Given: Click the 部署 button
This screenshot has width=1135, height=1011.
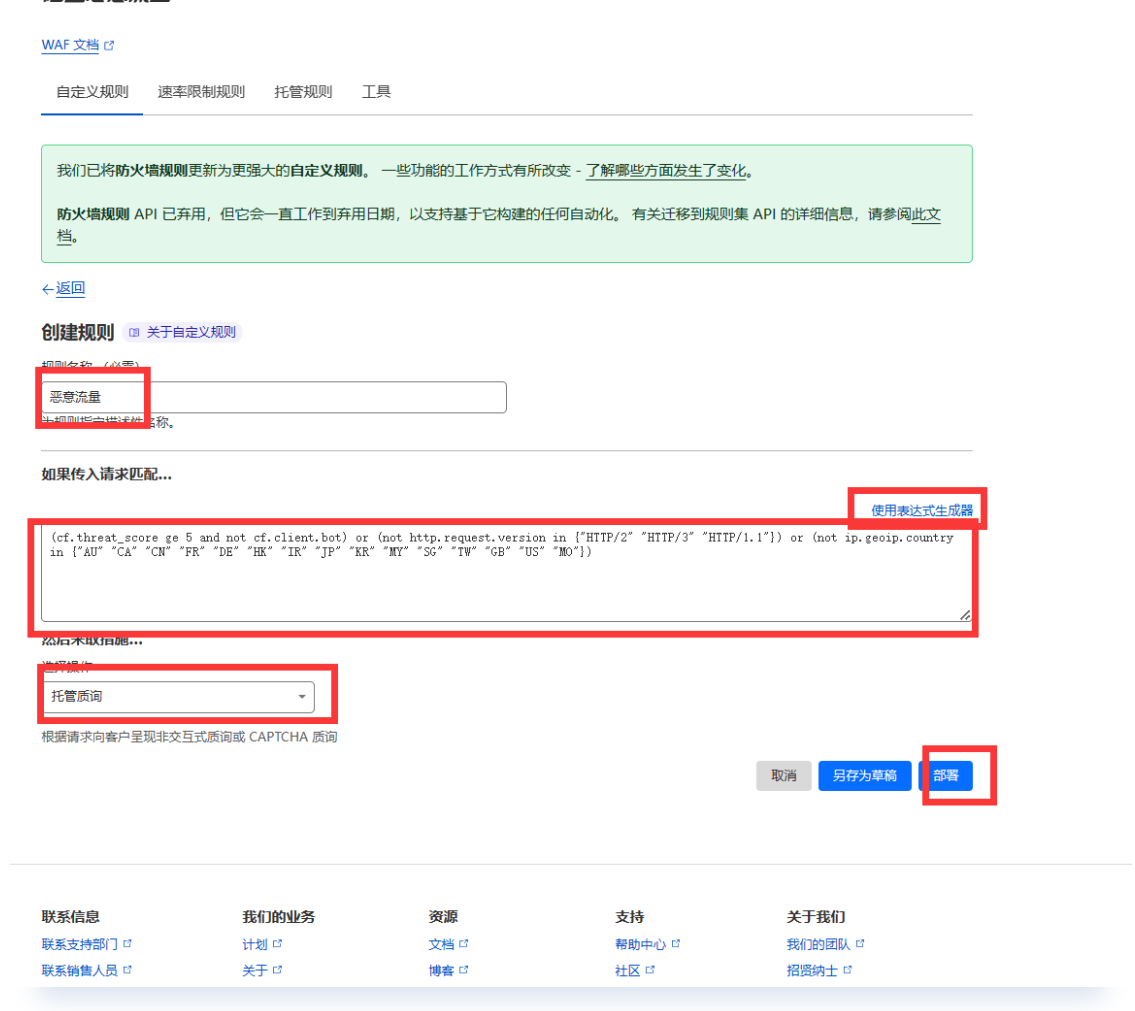Looking at the screenshot, I should point(945,776).
